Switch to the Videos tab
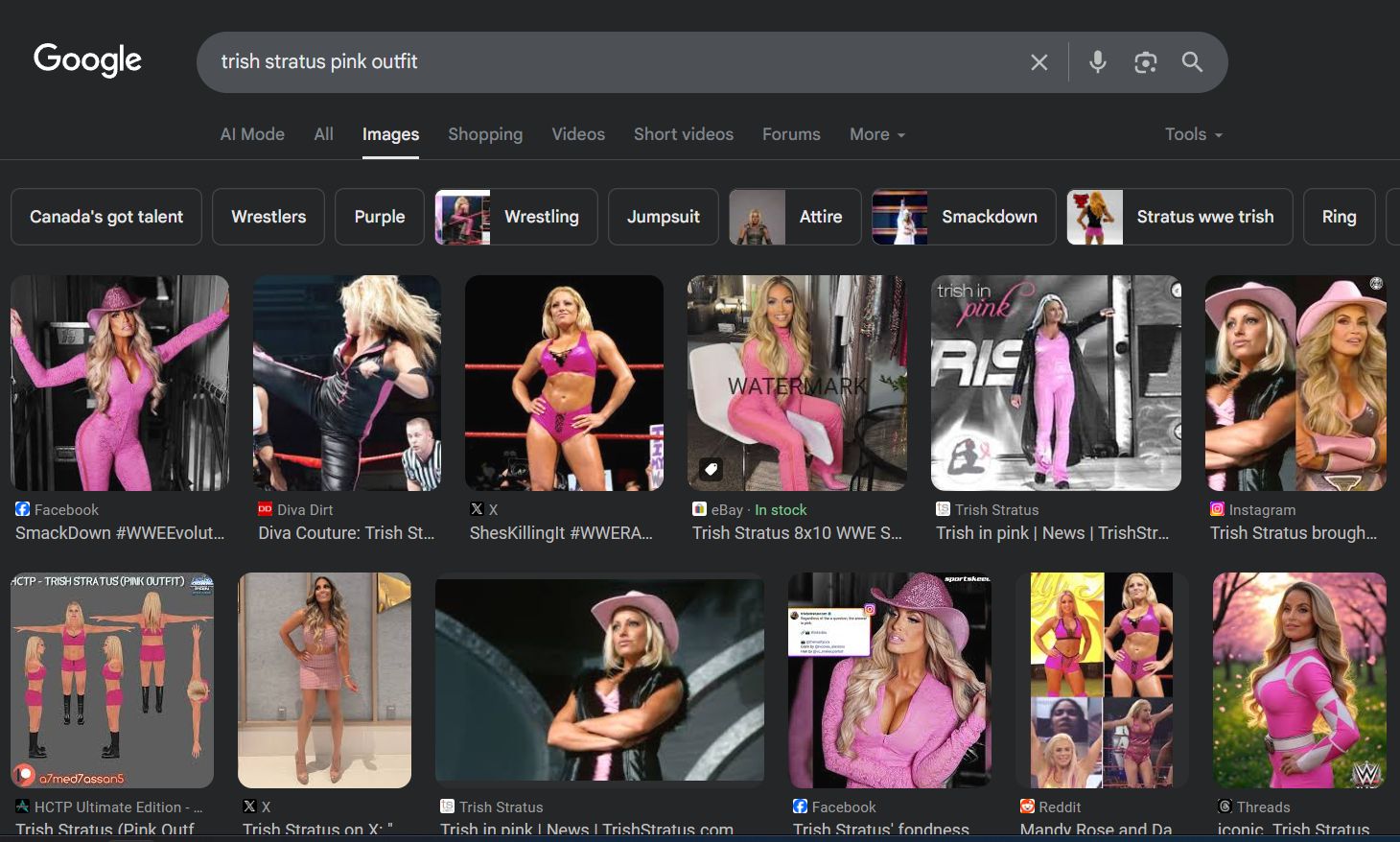 pyautogui.click(x=578, y=134)
